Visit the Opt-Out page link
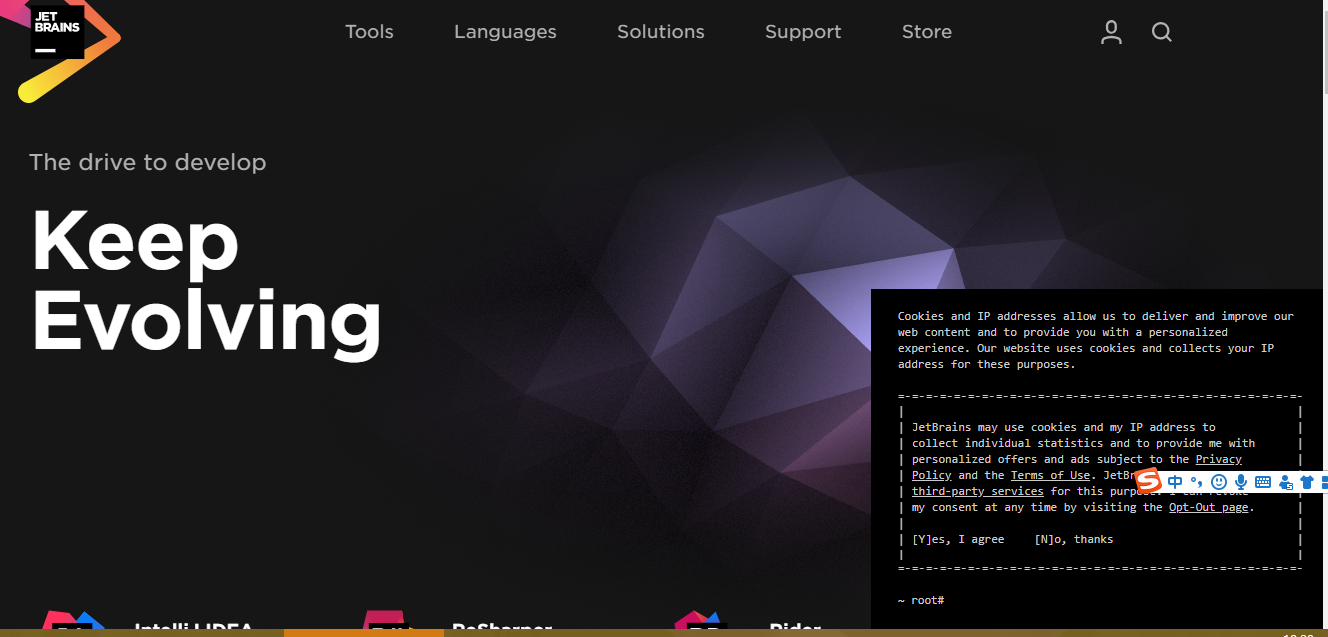The width and height of the screenshot is (1328, 637). tap(1209, 507)
